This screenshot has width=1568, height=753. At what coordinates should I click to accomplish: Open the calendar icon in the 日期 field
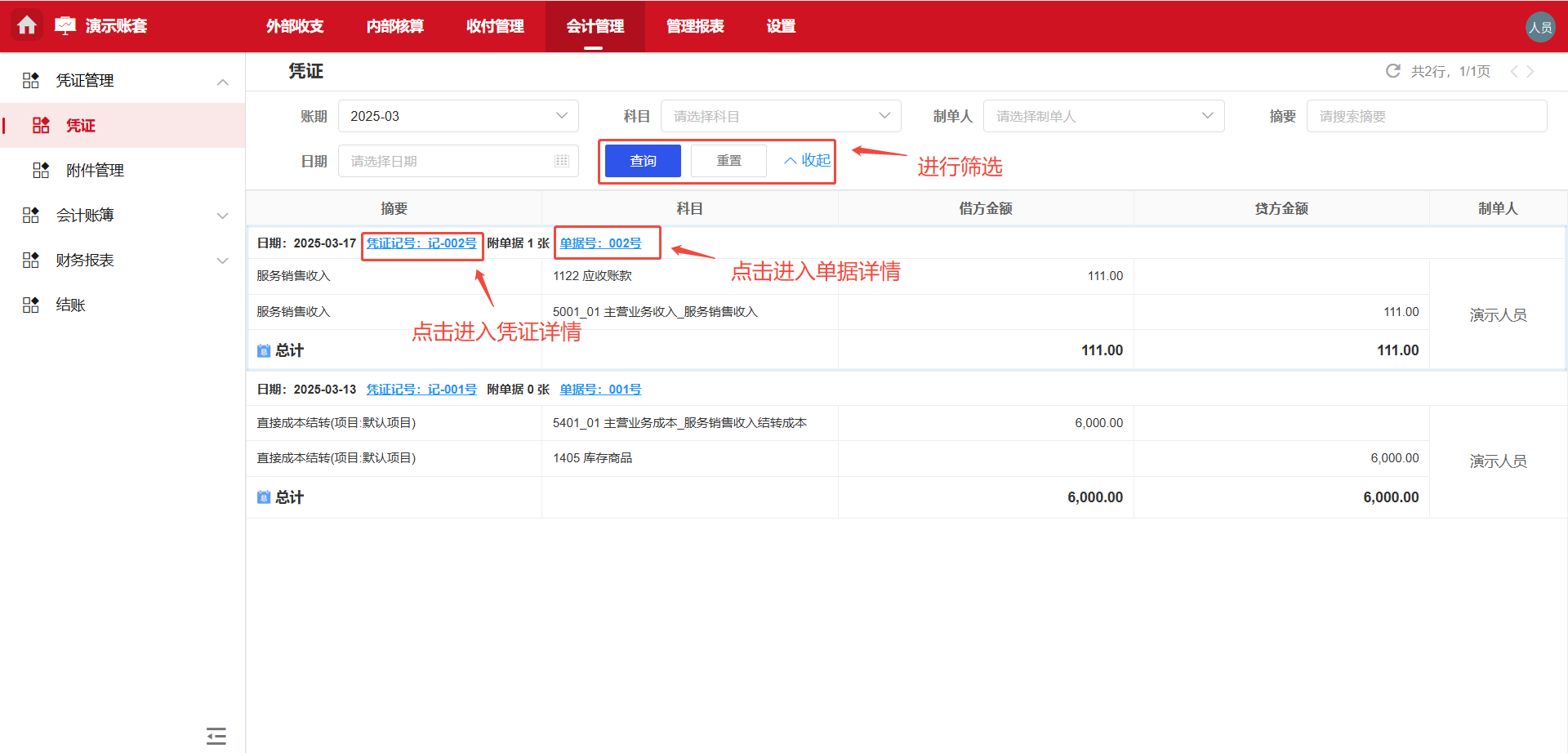[561, 161]
